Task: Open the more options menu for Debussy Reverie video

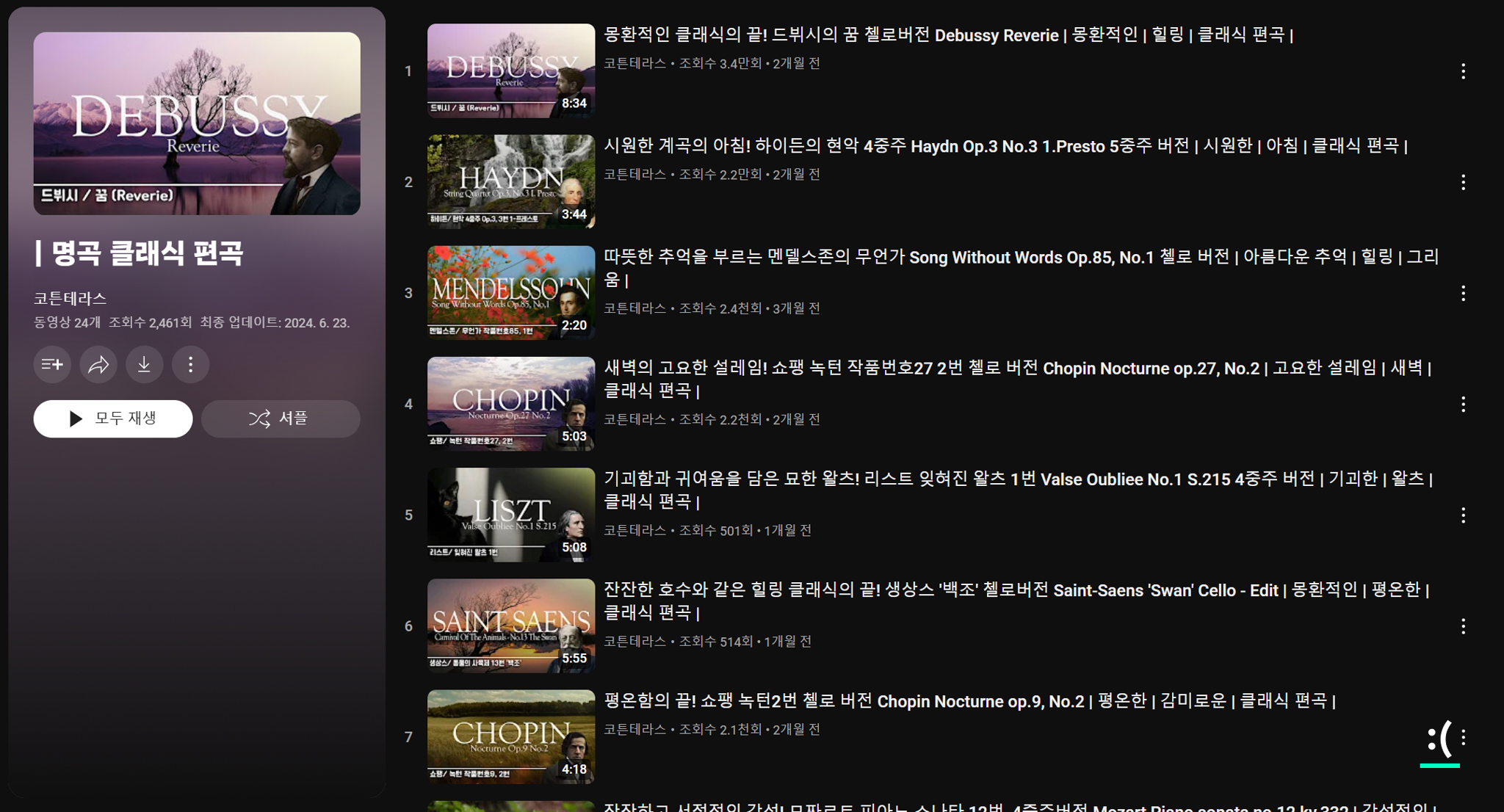Action: (x=1463, y=71)
